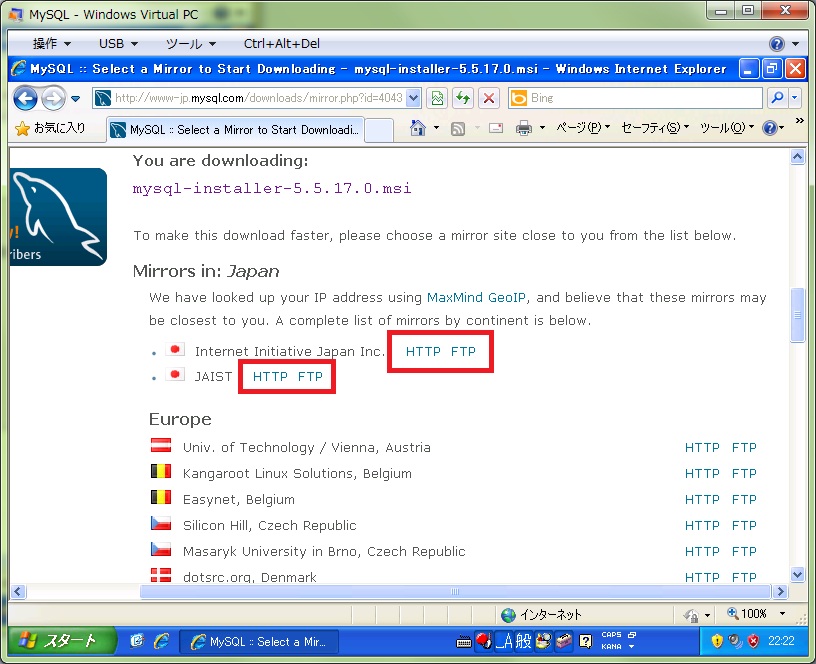Click the horizontal scrollbar thumb
Screen dimensions: 816x664
tap(455, 592)
